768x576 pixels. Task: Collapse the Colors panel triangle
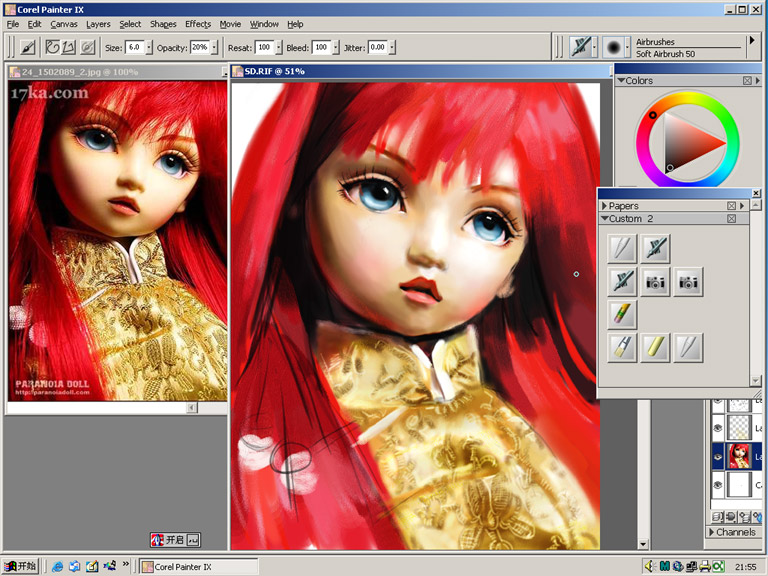click(x=621, y=80)
